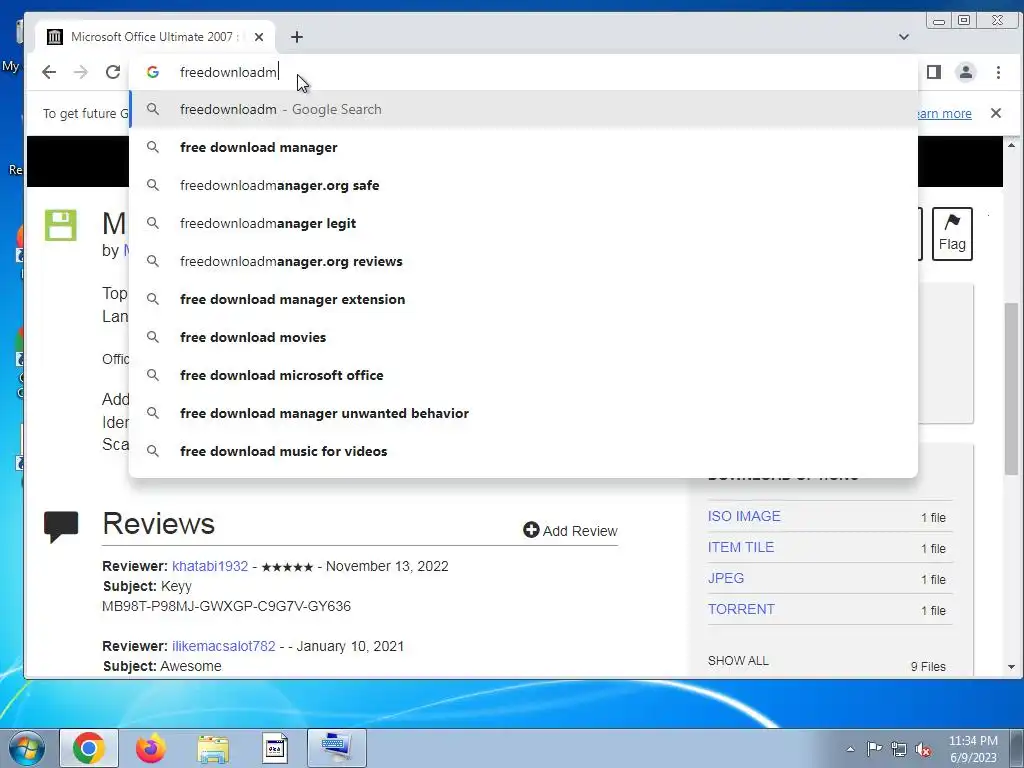The image size is (1024, 768).
Task: Click the browser forward arrow
Action: point(81,72)
